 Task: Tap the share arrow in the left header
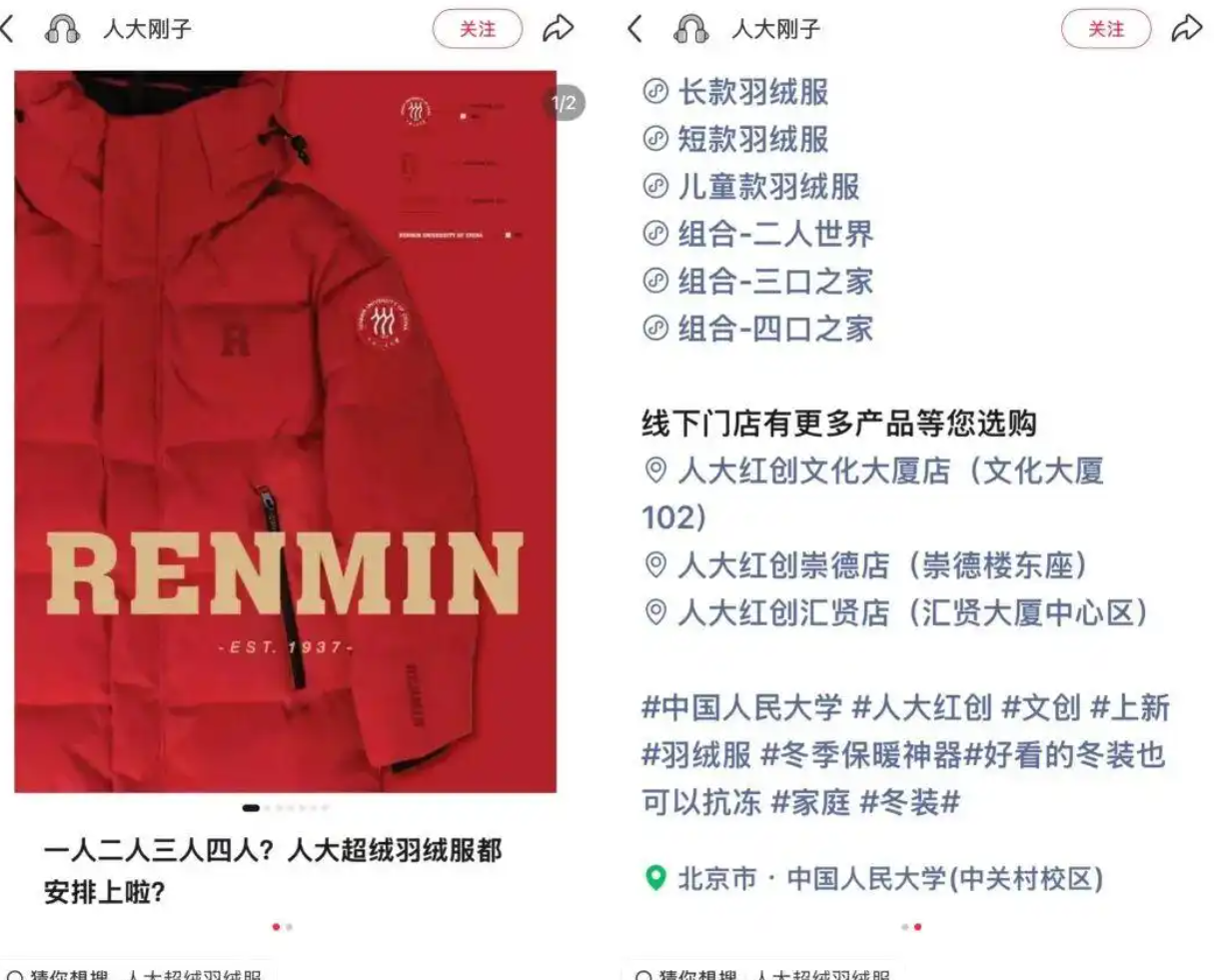click(x=559, y=29)
